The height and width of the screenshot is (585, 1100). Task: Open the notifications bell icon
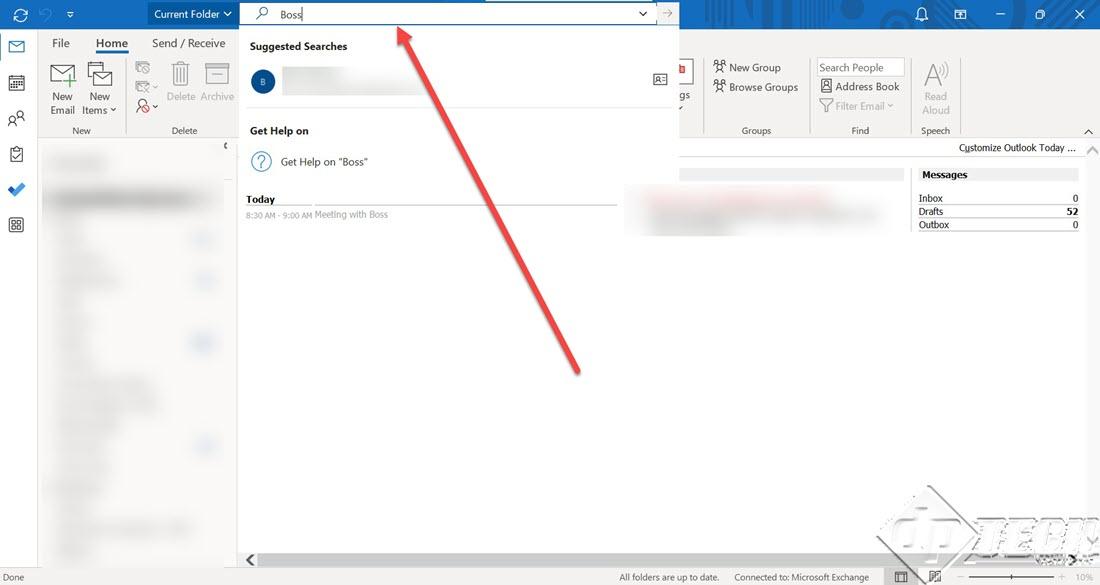click(922, 14)
